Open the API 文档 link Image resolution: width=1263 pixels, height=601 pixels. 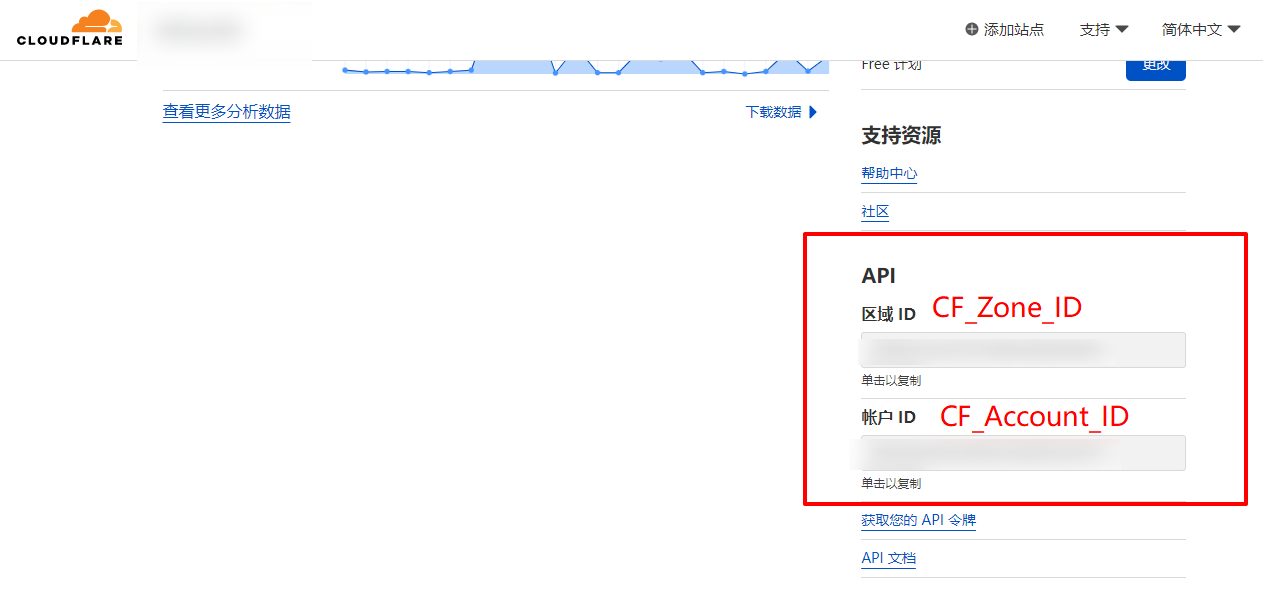pos(888,558)
